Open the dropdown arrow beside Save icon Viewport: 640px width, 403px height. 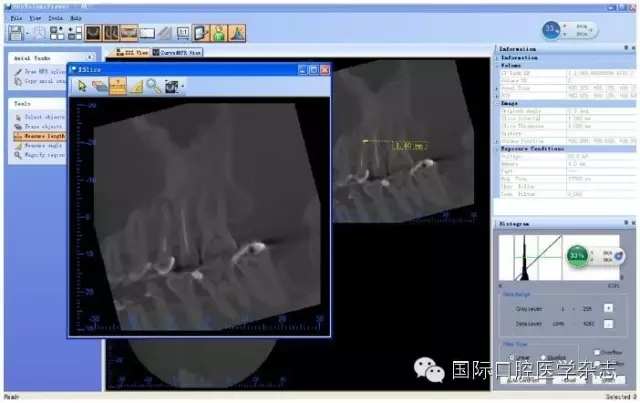(26, 33)
